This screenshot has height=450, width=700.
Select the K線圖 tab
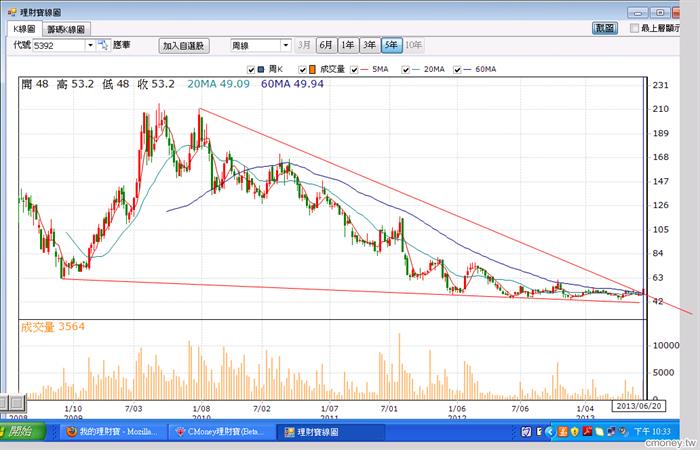[24, 29]
